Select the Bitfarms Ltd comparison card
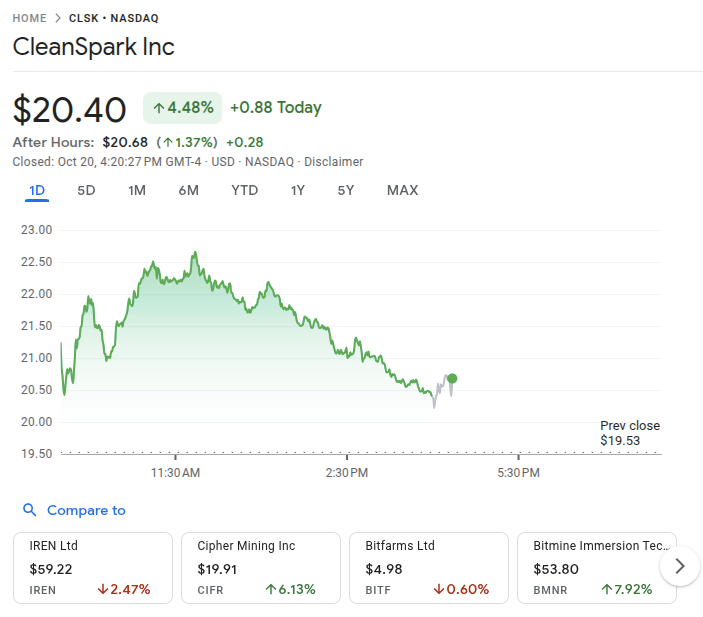 pos(428,568)
